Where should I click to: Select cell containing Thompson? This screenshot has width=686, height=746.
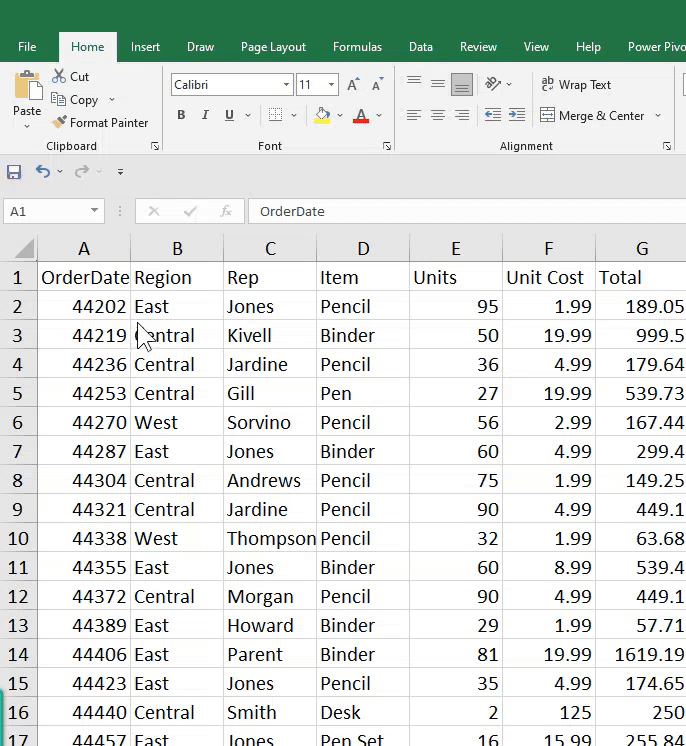click(x=270, y=539)
